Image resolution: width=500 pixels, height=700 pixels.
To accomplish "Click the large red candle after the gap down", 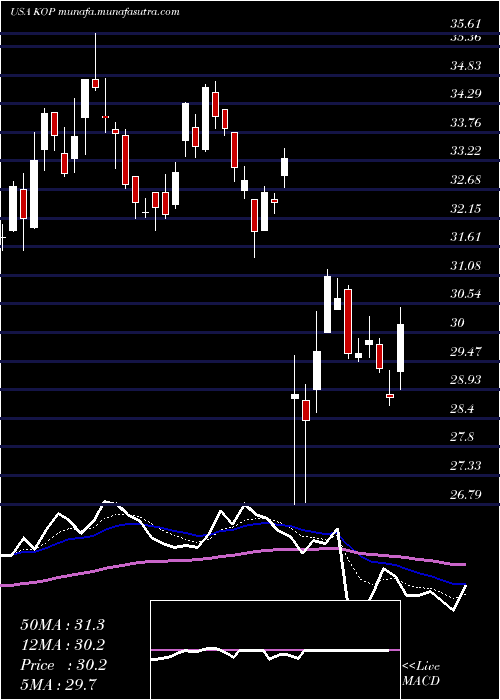I will tap(348, 321).
